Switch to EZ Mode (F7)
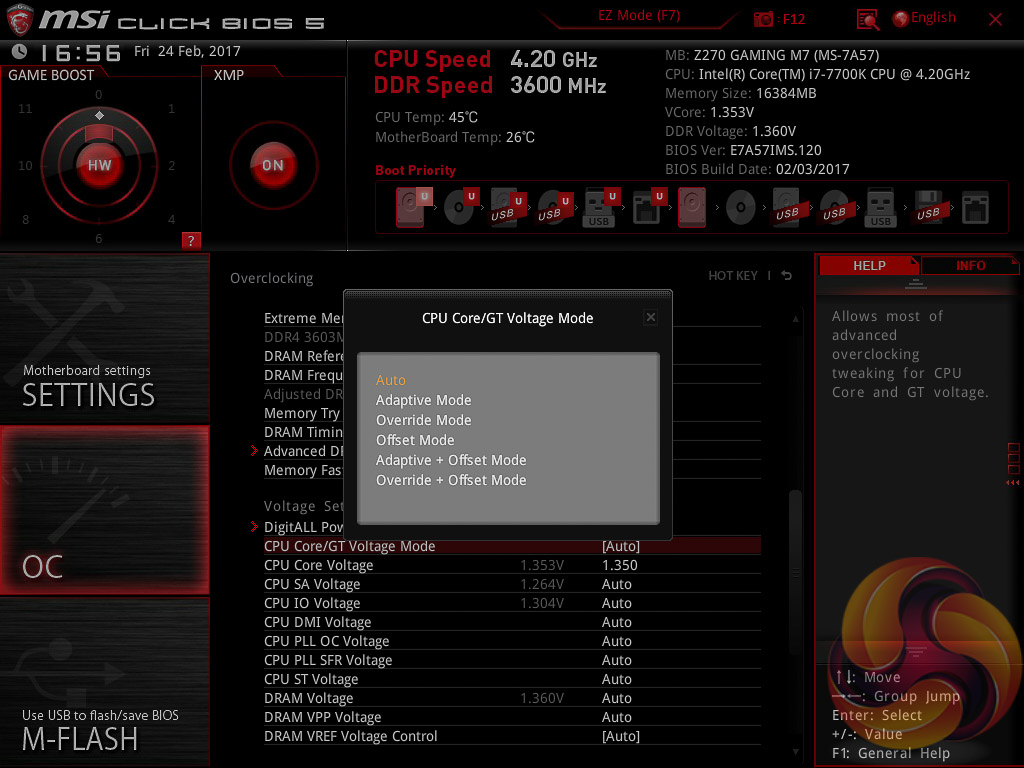Viewport: 1024px width, 768px height. point(639,16)
